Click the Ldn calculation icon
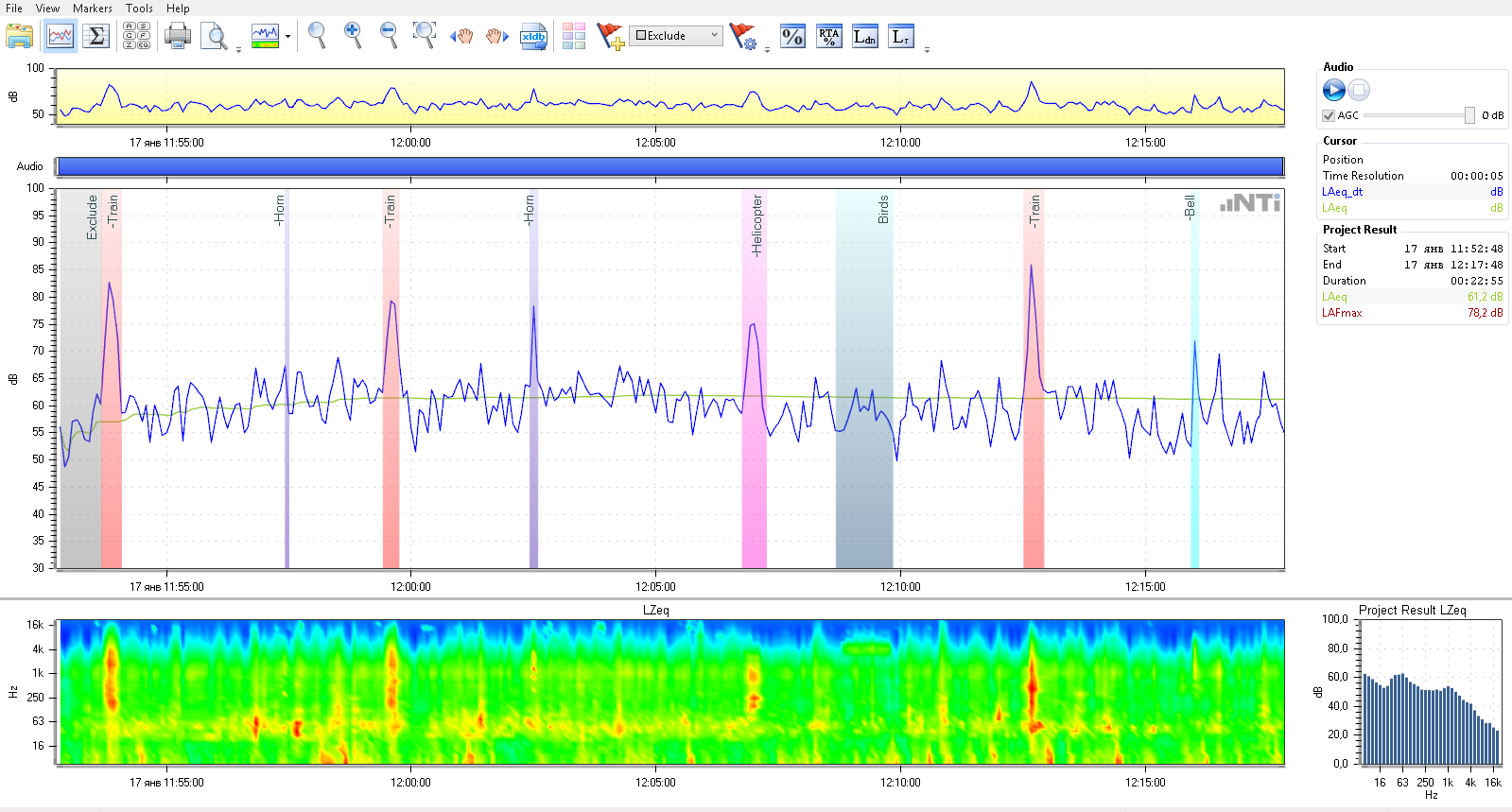This screenshot has width=1512, height=812. (864, 37)
